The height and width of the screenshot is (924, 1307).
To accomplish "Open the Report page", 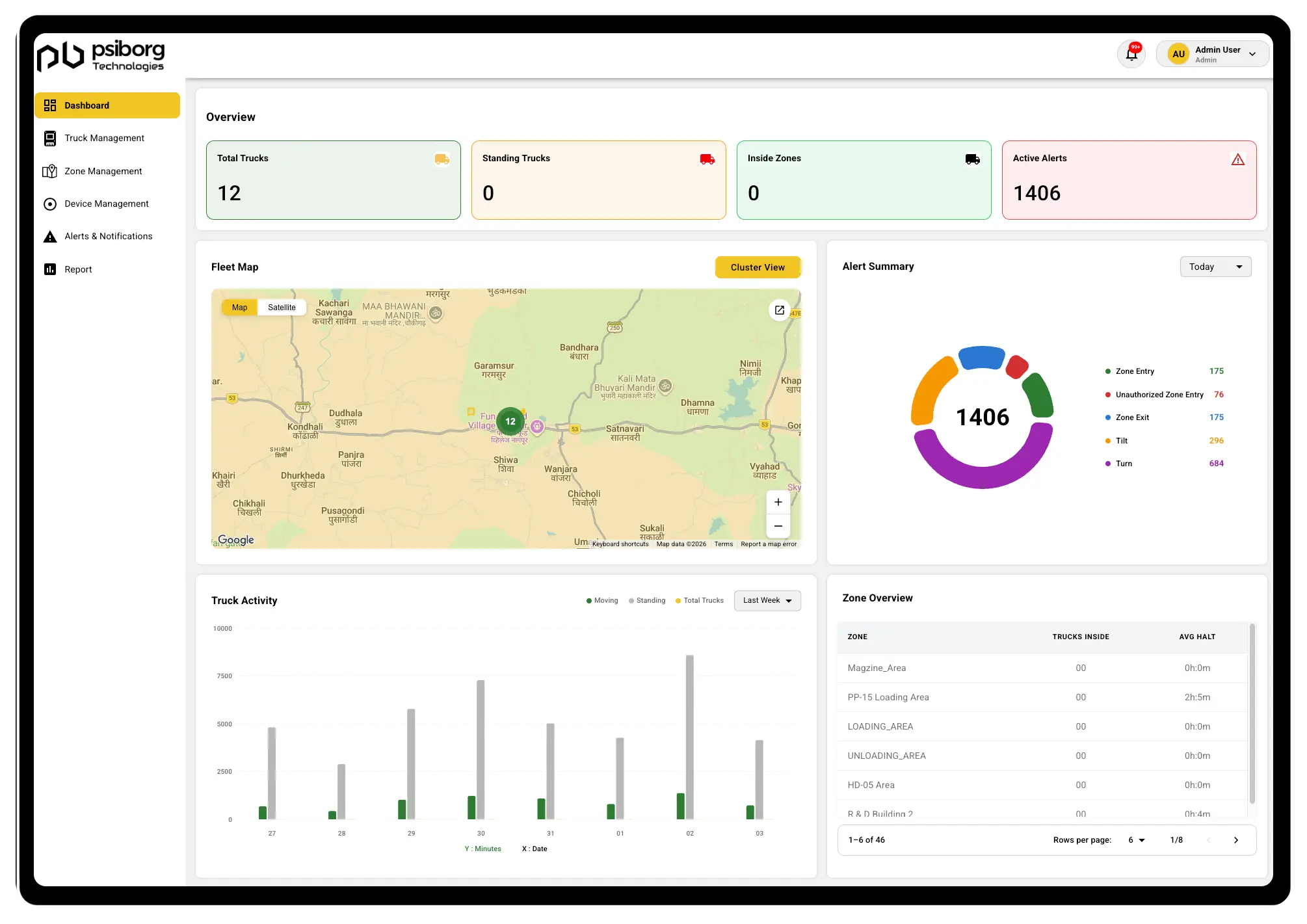I will (x=78, y=269).
